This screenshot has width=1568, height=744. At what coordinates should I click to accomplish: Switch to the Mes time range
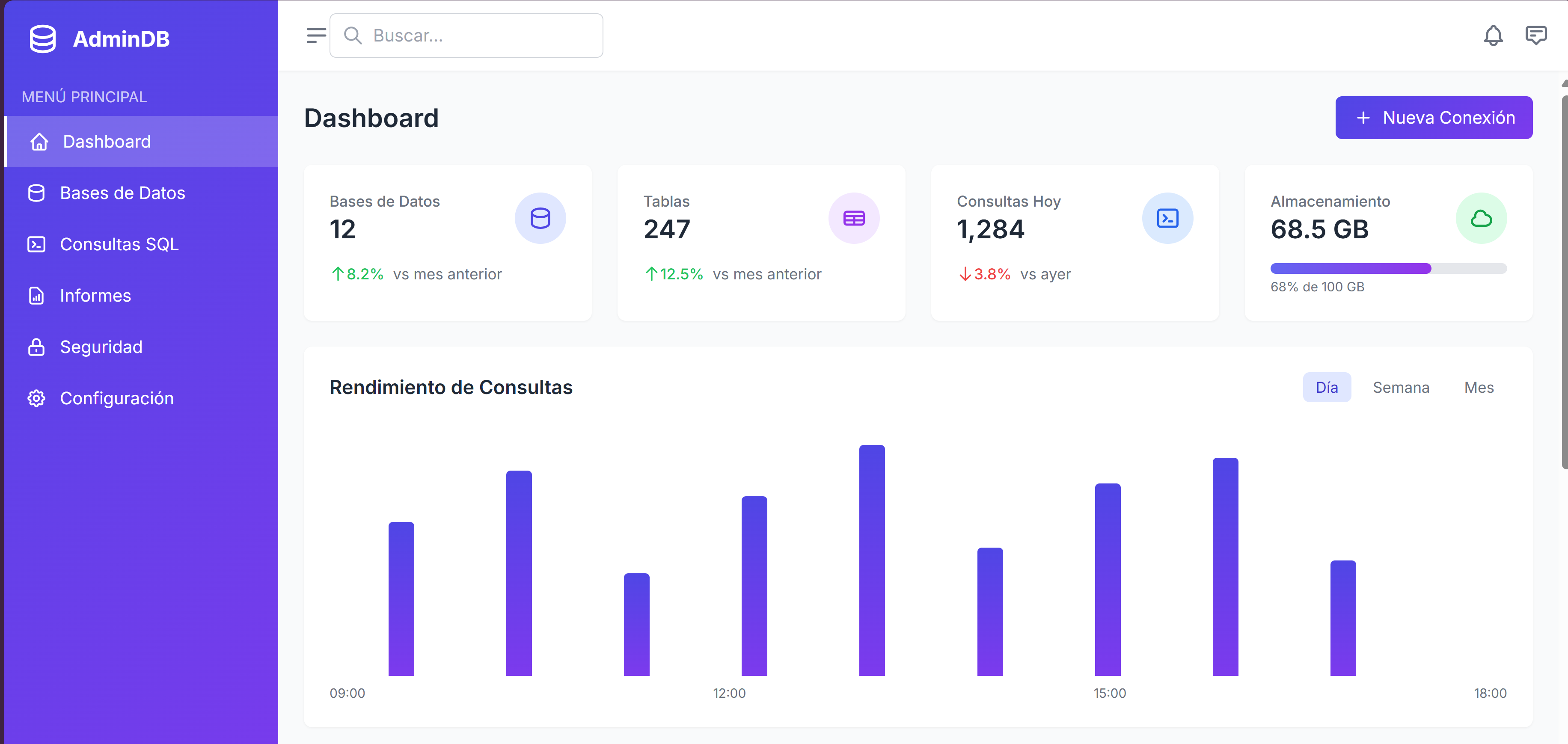tap(1479, 387)
